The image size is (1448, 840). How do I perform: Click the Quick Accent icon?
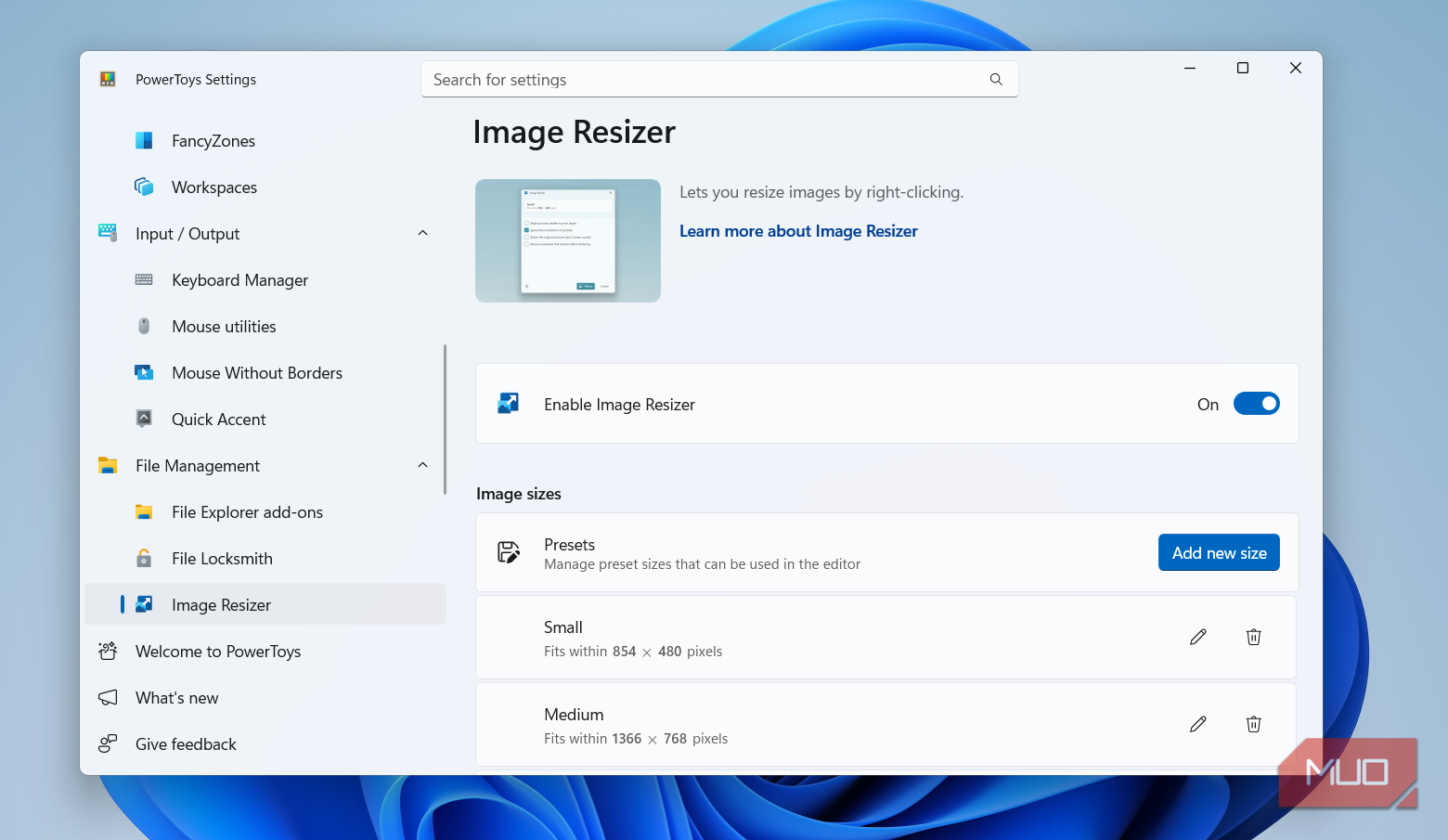pos(144,419)
